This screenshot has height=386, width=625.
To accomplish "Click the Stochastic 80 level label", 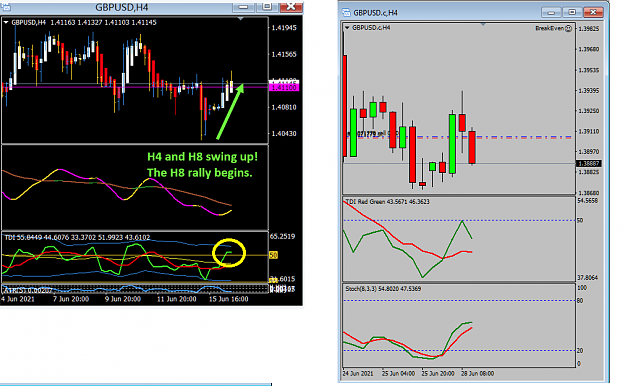I will point(580,301).
